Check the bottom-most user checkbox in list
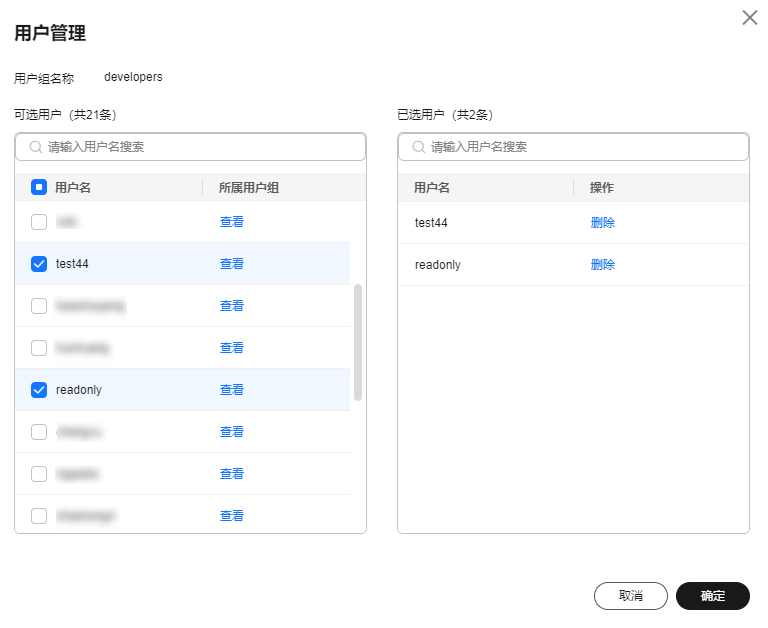This screenshot has width=768, height=628. click(39, 516)
